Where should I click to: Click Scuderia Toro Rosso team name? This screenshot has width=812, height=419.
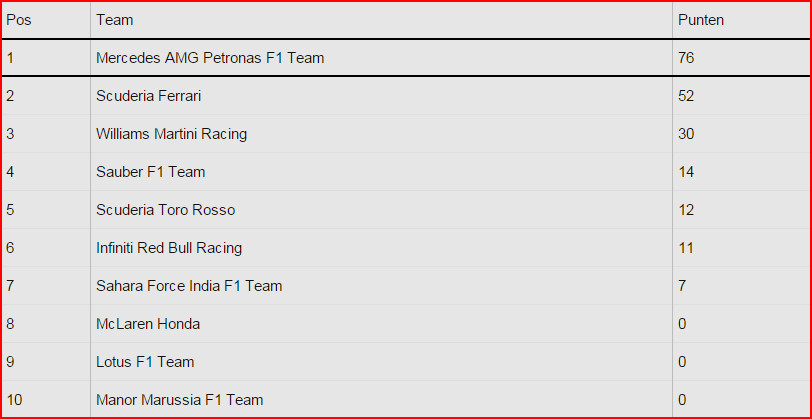pos(166,210)
